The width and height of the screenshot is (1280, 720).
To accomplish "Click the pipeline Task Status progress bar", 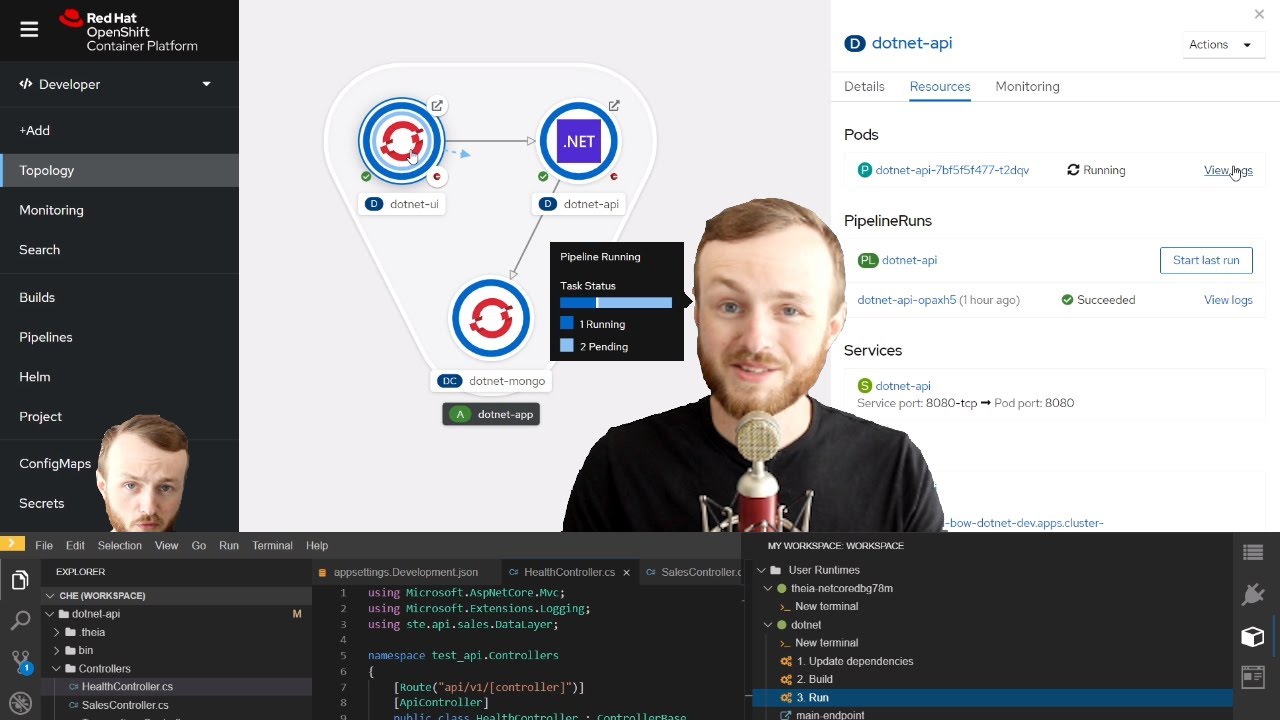I will (616, 302).
